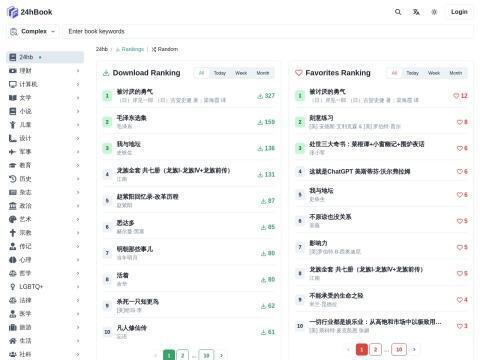Click the 宗教 cross icon
The width and height of the screenshot is (480, 360).
click(13, 233)
